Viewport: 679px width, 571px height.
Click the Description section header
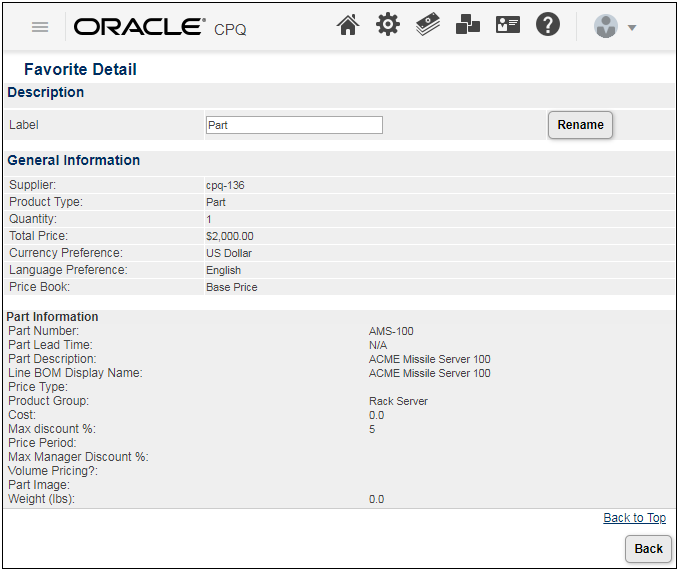(x=45, y=92)
